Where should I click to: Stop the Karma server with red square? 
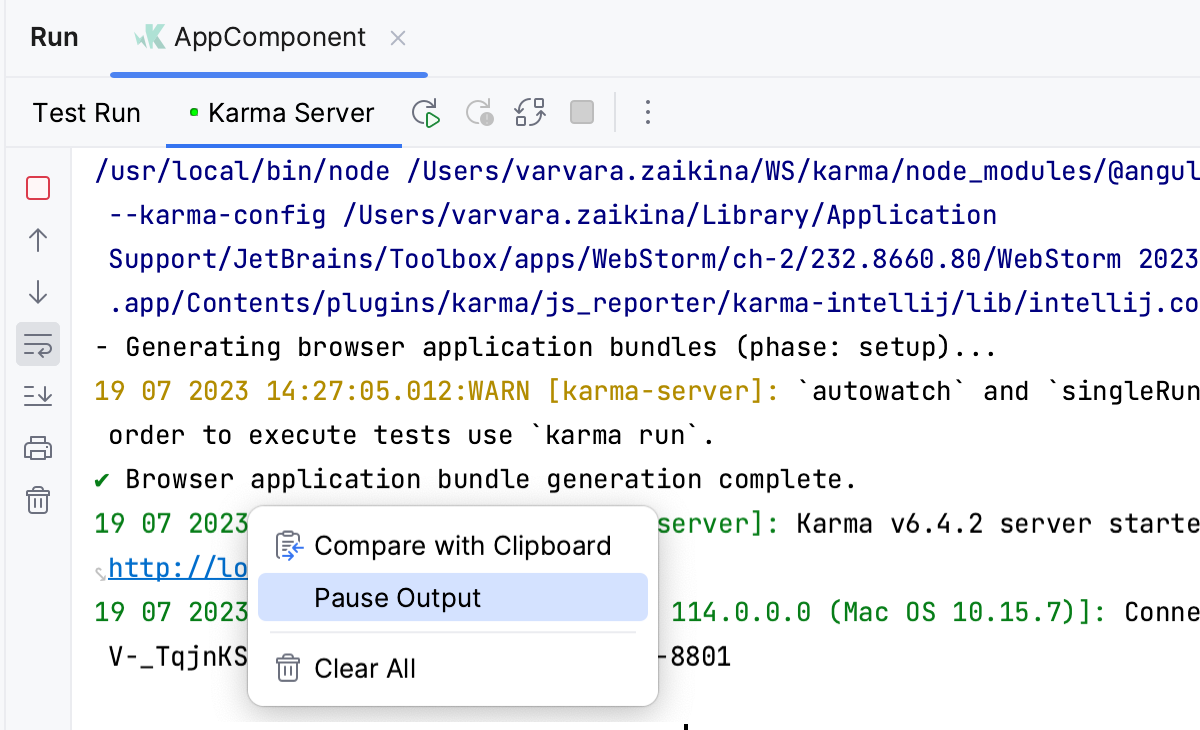coord(38,188)
